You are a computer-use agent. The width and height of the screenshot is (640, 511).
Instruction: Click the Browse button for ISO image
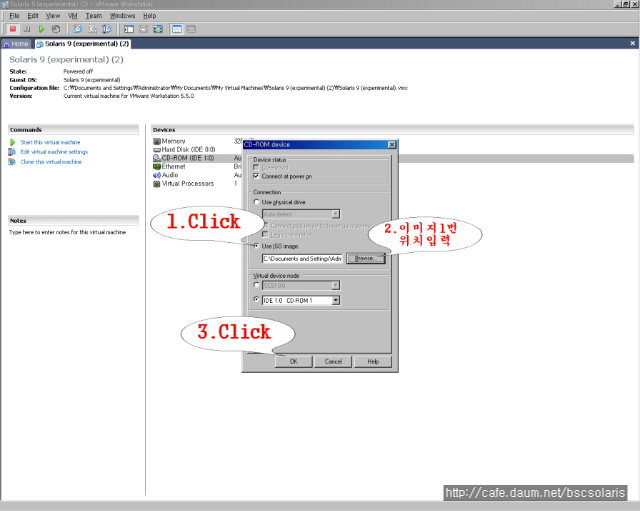(365, 258)
